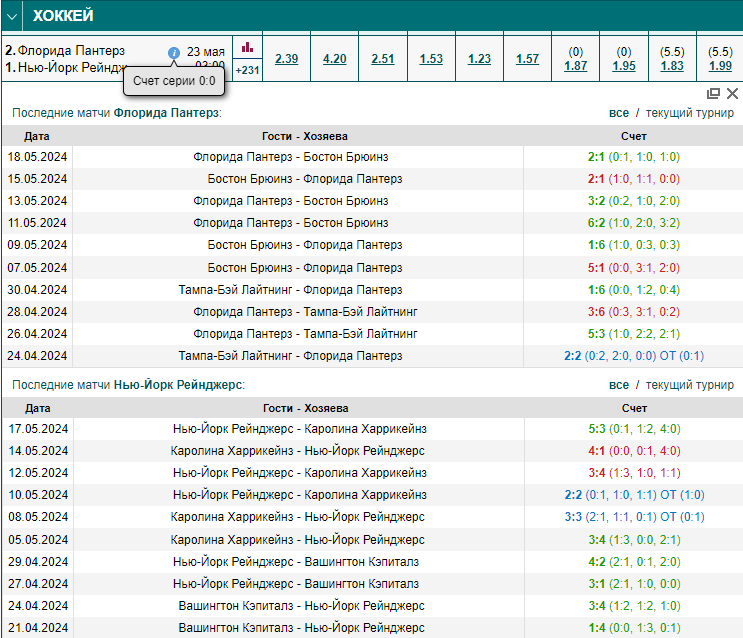Screen dimensions: 743x638
Task: Show 'все' matches for Нью-Йорк Рейнджерс
Action: (619, 385)
